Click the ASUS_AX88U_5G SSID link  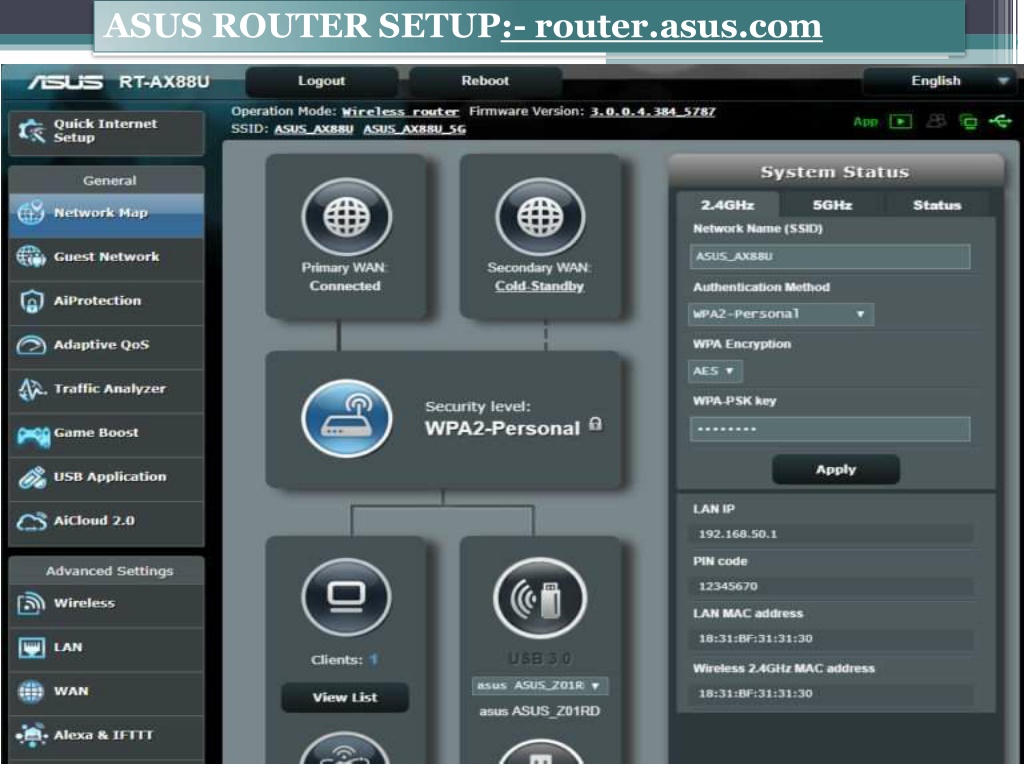[415, 129]
